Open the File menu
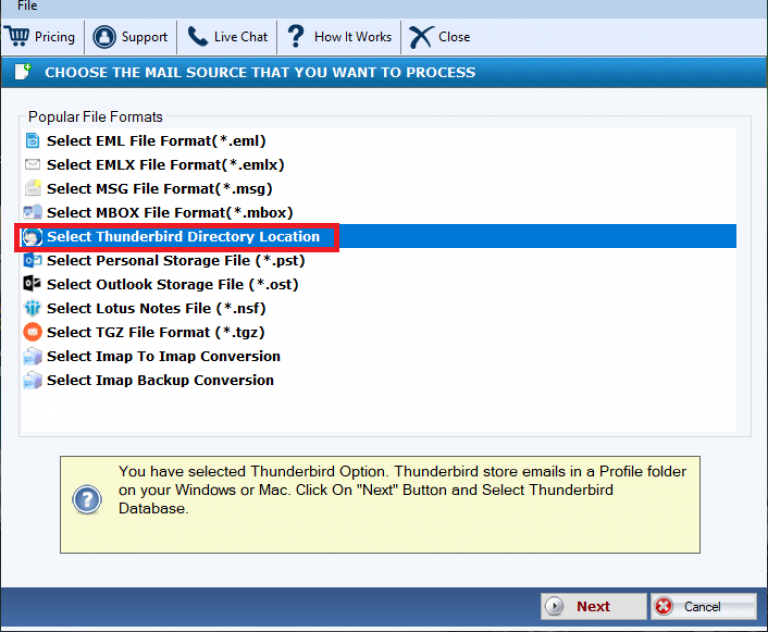 point(27,5)
